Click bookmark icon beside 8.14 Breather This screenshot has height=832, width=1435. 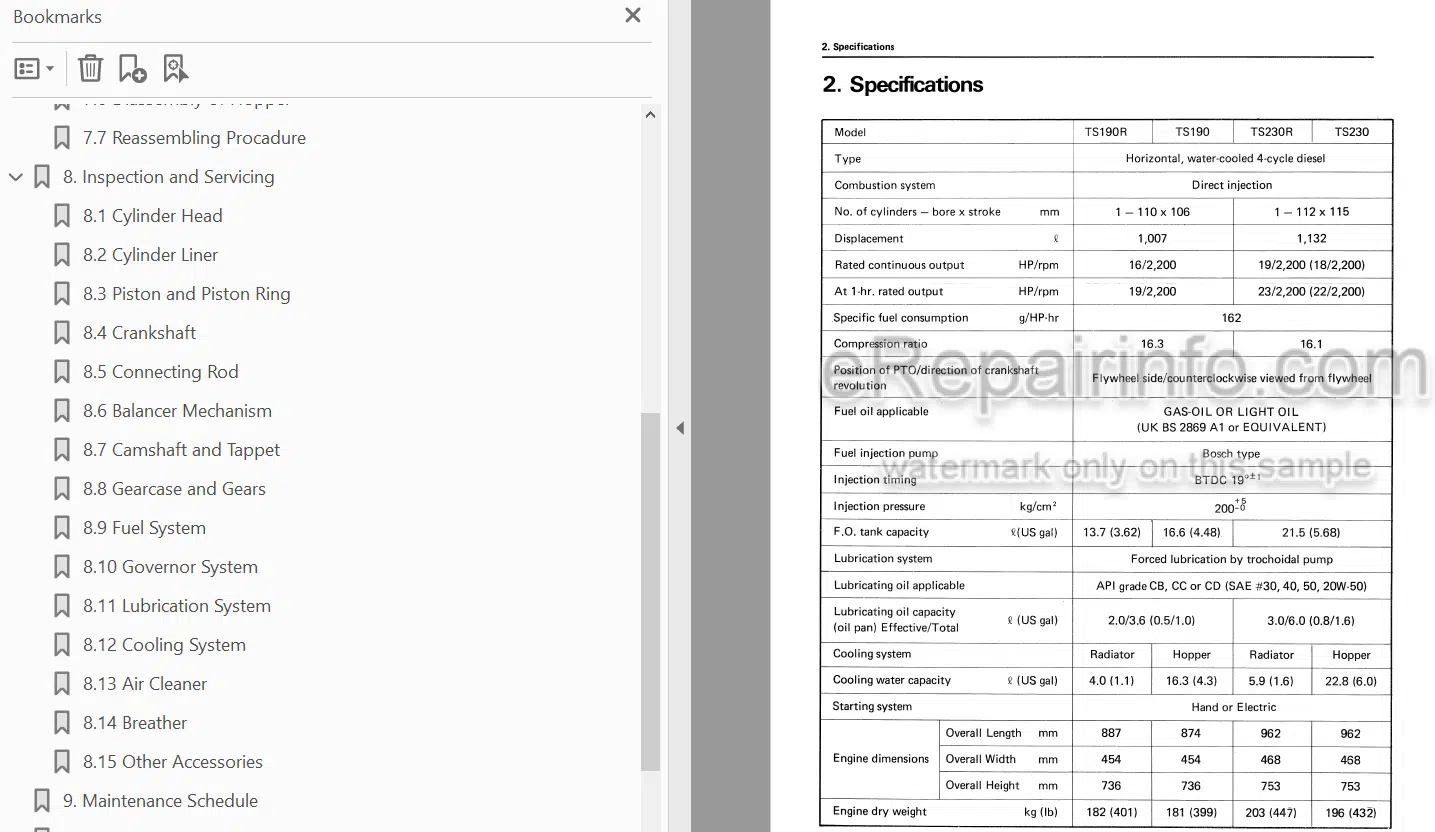pyautogui.click(x=61, y=723)
